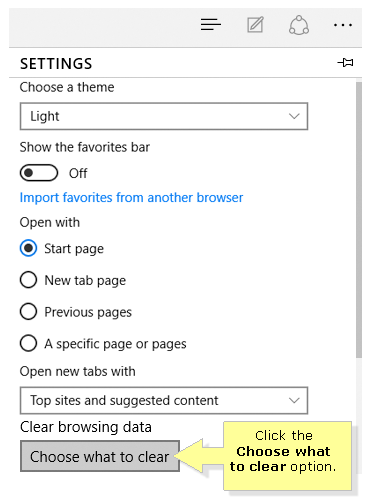Pin the Settings pane

point(345,62)
